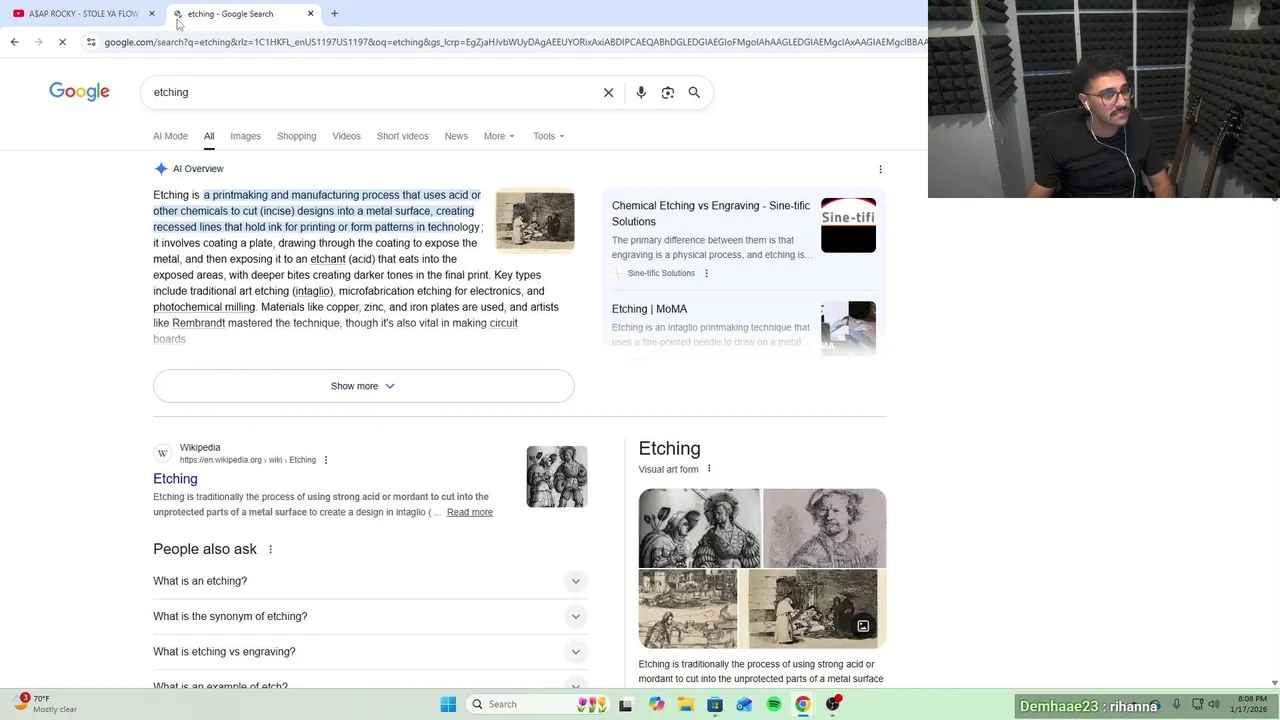This screenshot has height=720, width=1280.
Task: Open the clock showing 8:08 PM
Action: [1249, 704]
